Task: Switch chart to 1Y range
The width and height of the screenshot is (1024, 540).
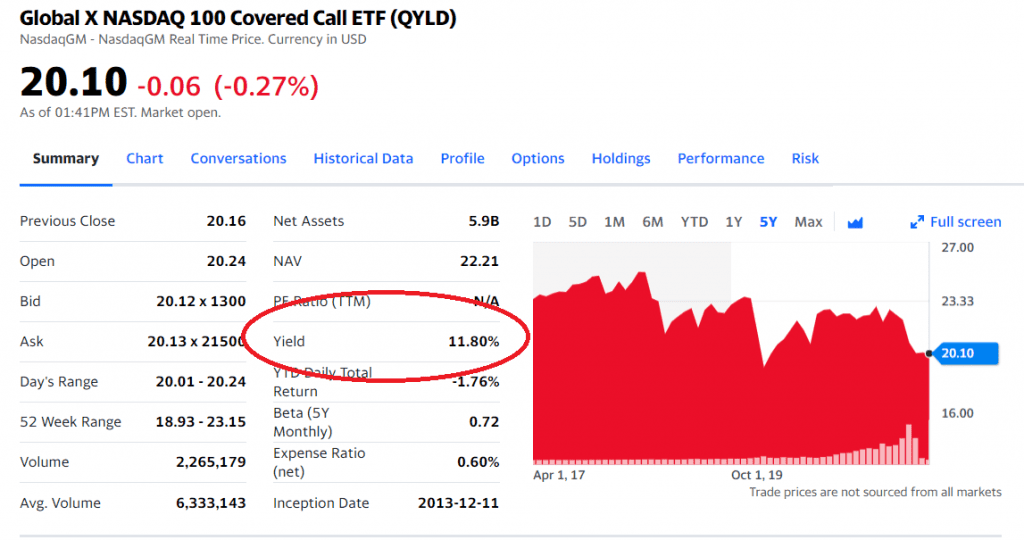Action: pos(734,222)
